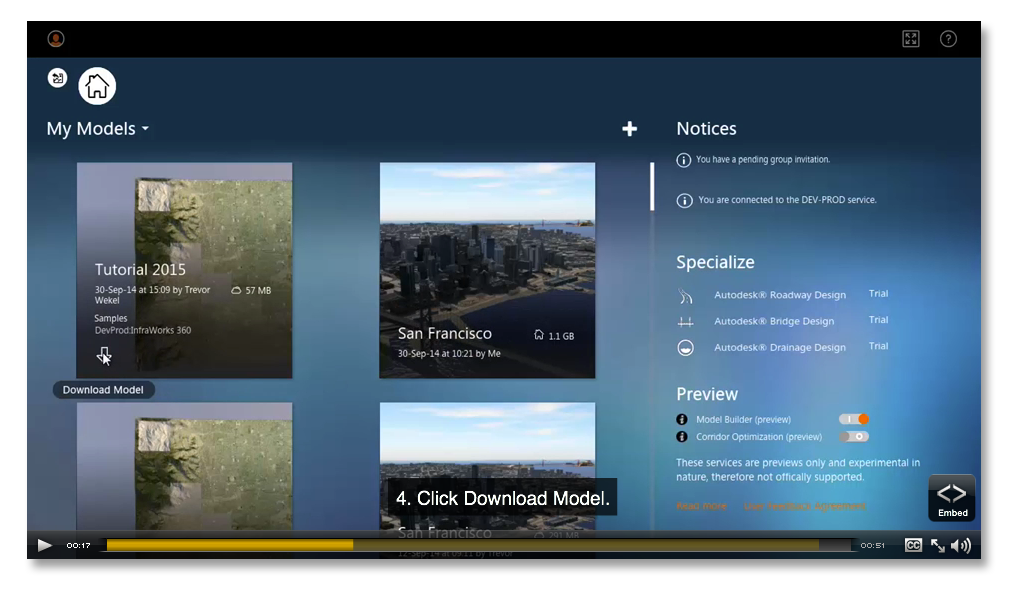
Task: Click the full screen icon in top bar
Action: tap(911, 39)
